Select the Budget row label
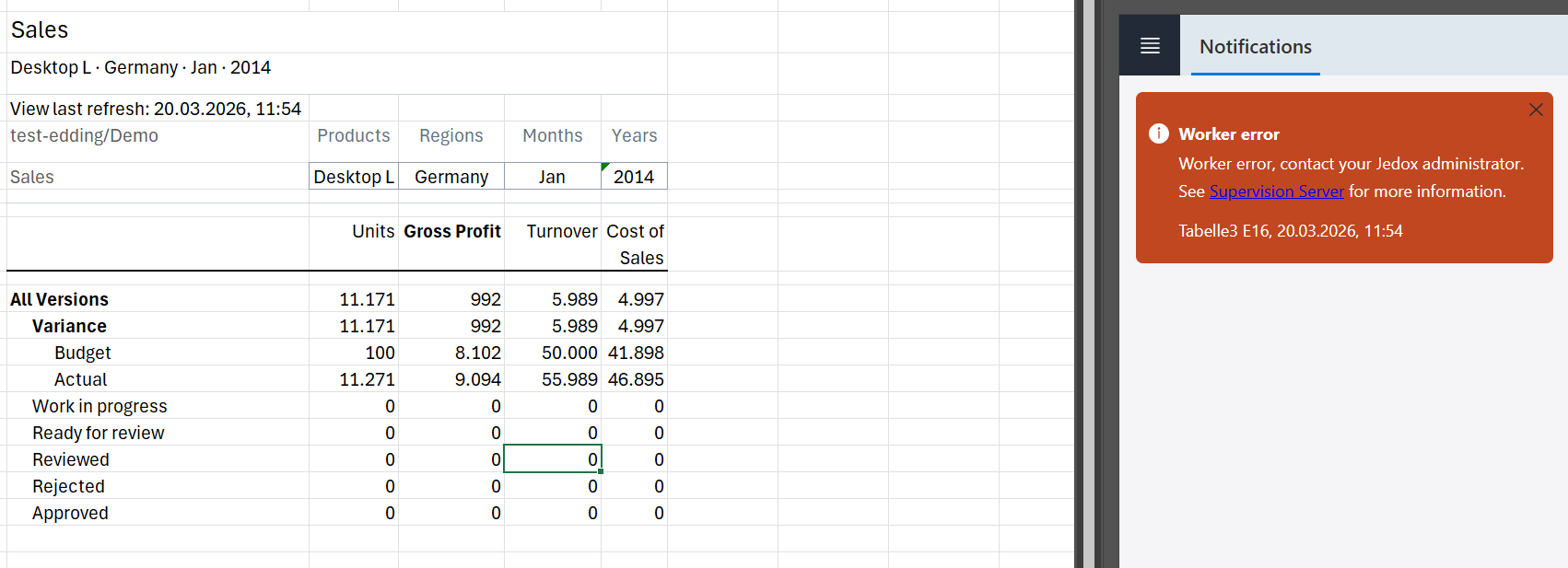Viewport: 1568px width, 568px height. tap(82, 353)
